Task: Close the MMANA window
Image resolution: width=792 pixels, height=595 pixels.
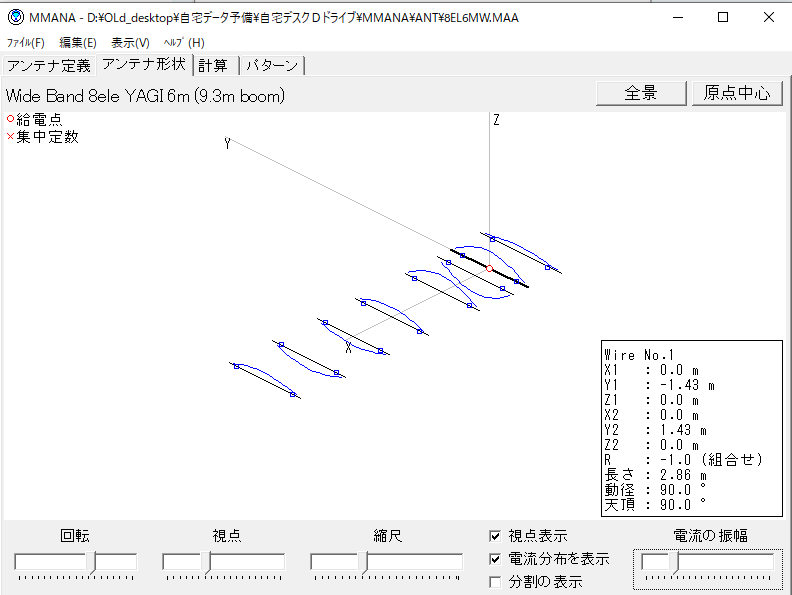Action: [767, 17]
